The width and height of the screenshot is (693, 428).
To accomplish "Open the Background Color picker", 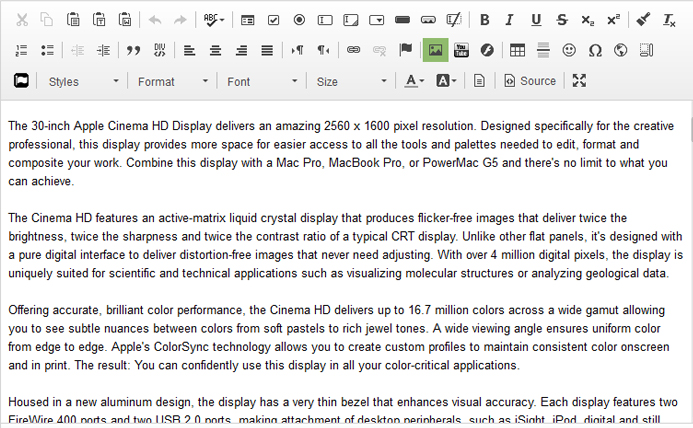I will (x=446, y=81).
